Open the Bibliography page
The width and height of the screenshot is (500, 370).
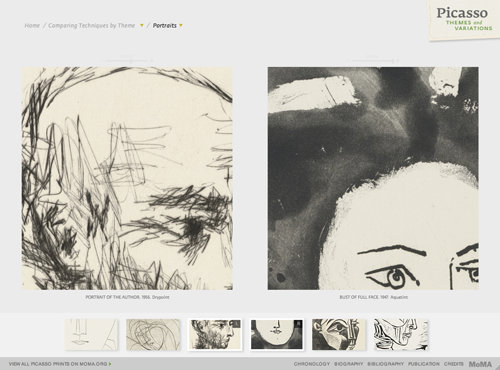coord(386,364)
